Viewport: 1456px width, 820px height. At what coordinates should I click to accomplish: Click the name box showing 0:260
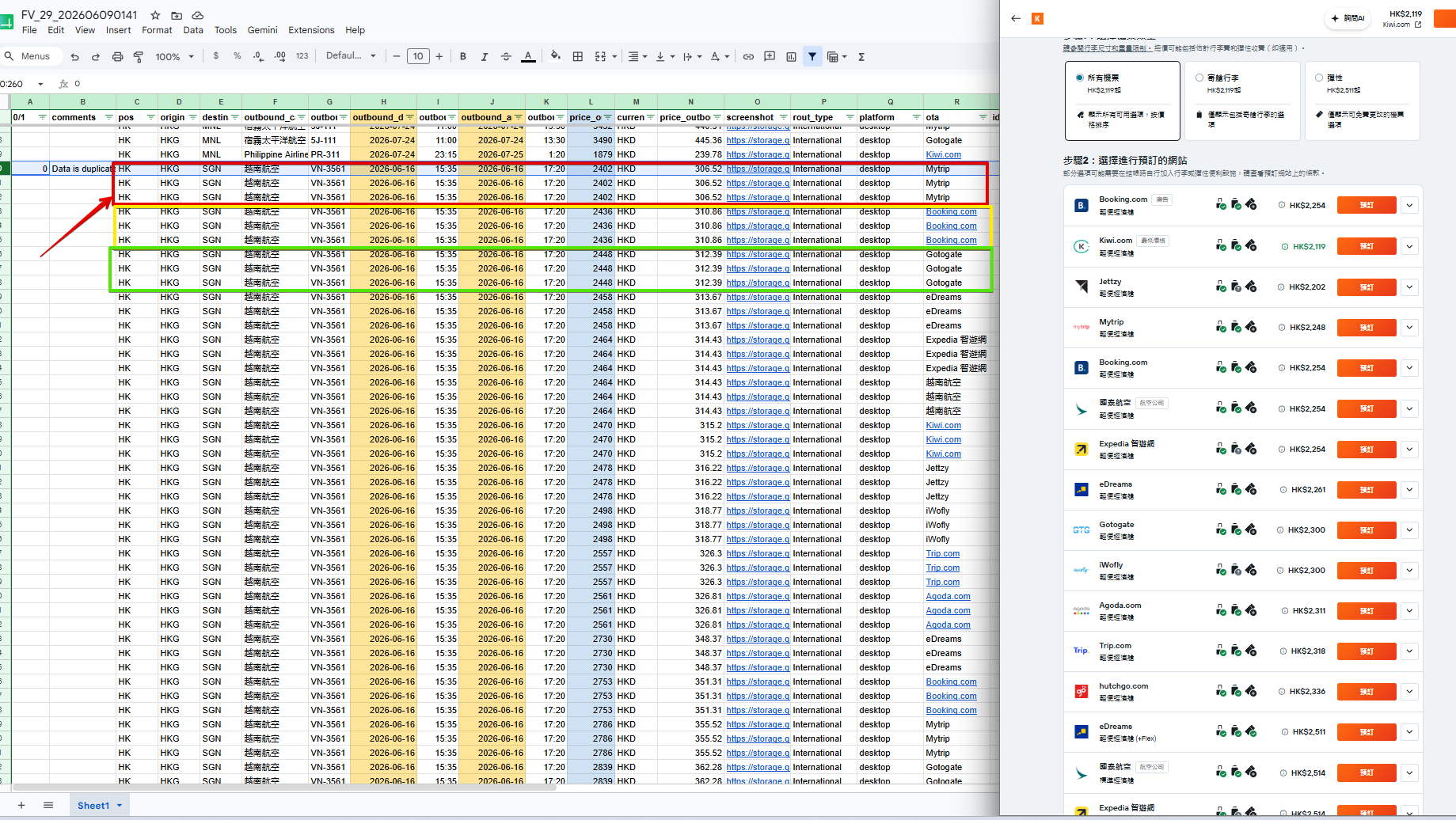[22, 84]
